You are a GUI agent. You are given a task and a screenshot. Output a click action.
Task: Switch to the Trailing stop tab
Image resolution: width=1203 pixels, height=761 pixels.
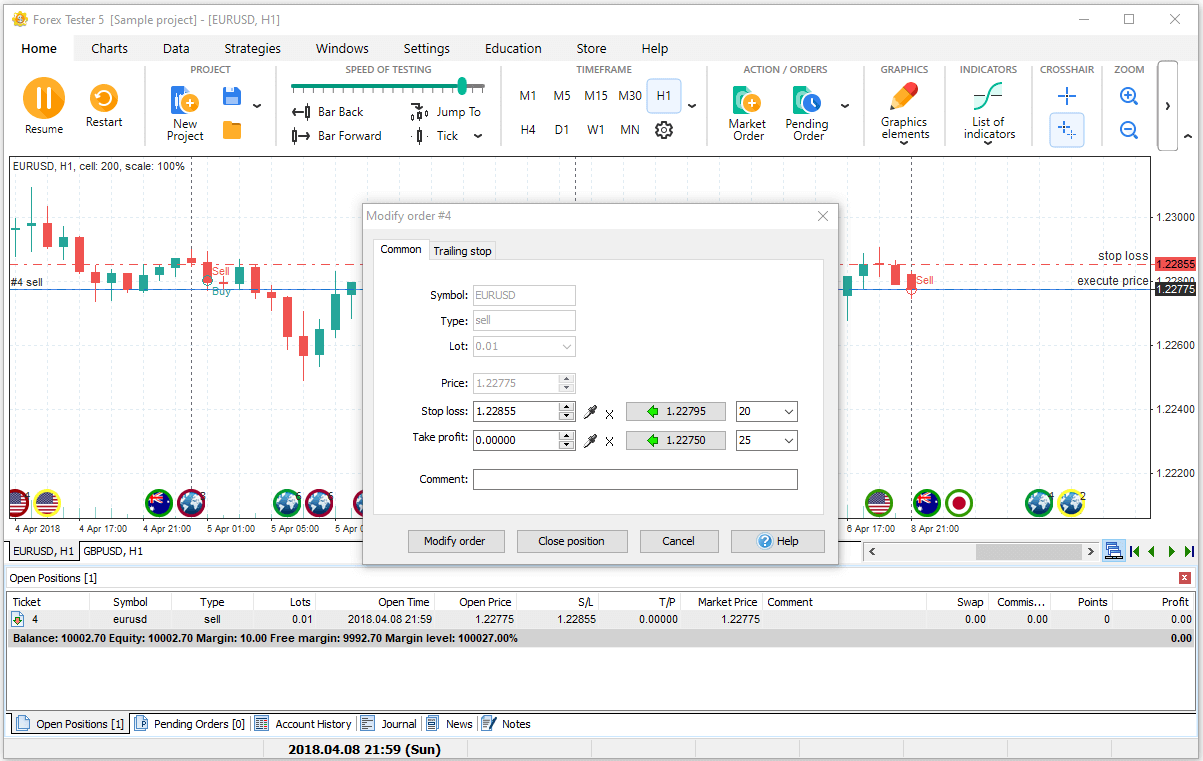[x=462, y=251]
